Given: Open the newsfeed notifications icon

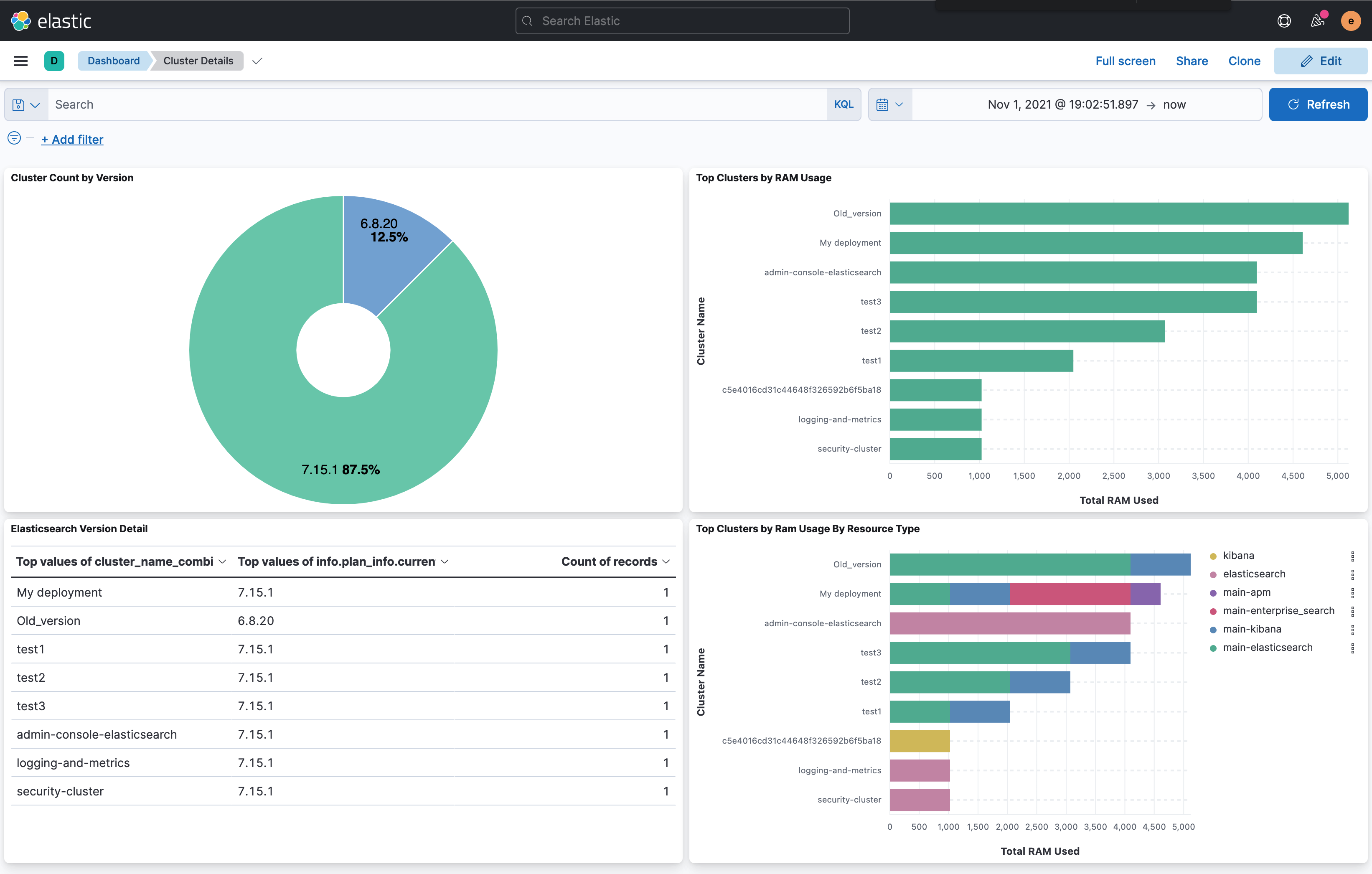Looking at the screenshot, I should (1317, 21).
